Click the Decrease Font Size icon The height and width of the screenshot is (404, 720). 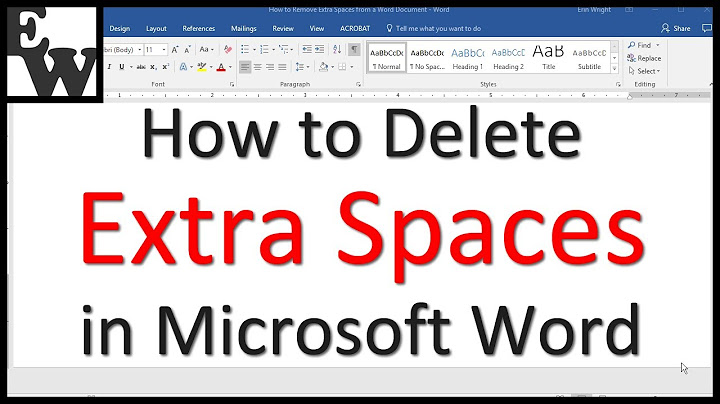coord(187,50)
